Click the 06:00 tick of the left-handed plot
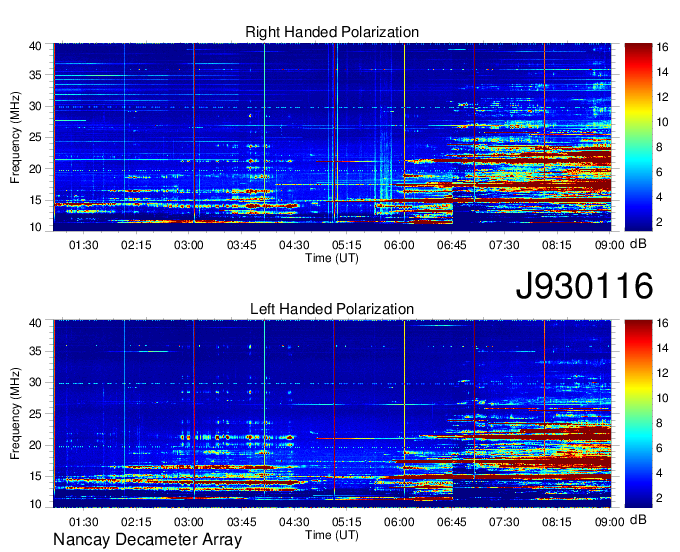This screenshot has width=680, height=552. point(399,522)
